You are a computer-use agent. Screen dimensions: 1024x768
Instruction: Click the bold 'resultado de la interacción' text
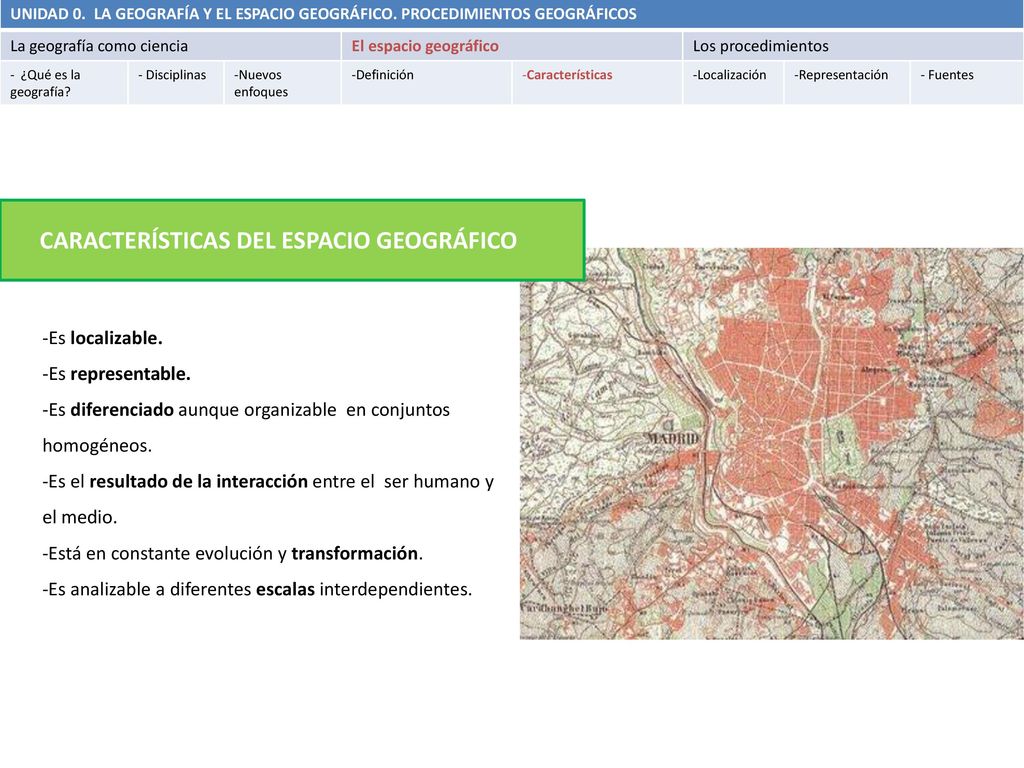(199, 482)
